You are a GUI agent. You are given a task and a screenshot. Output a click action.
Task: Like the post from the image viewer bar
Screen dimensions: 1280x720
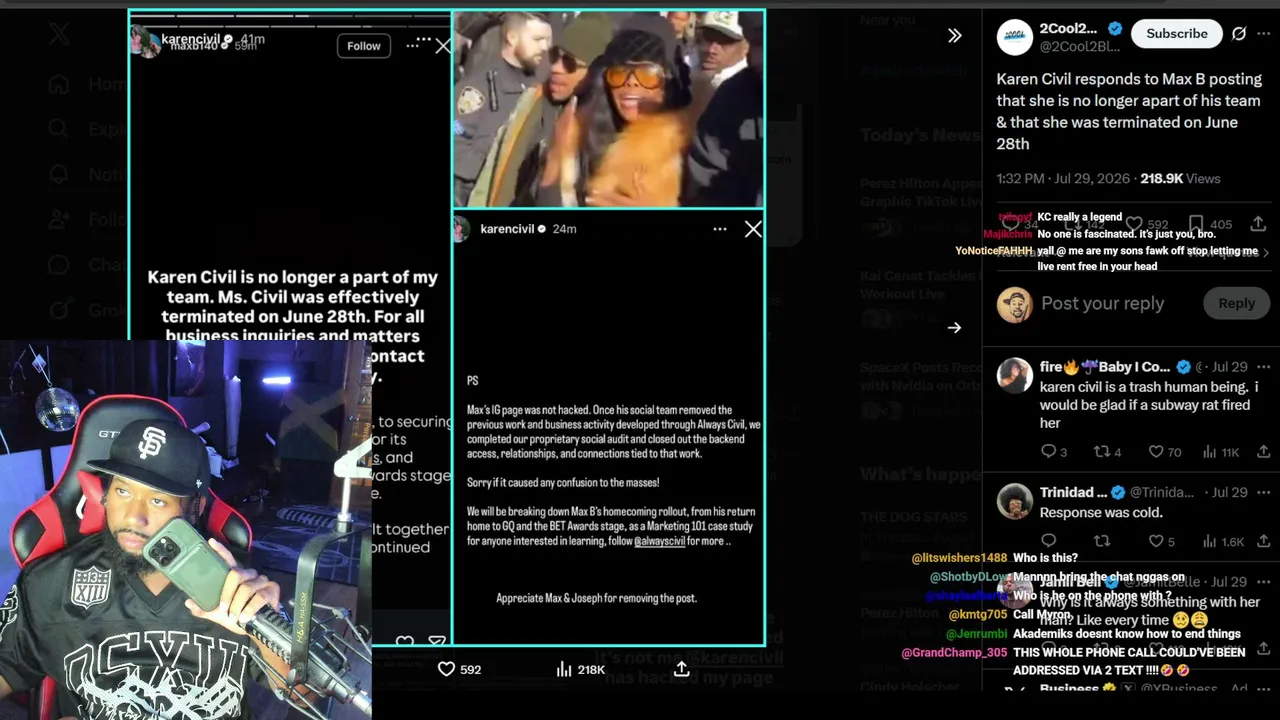point(460,669)
